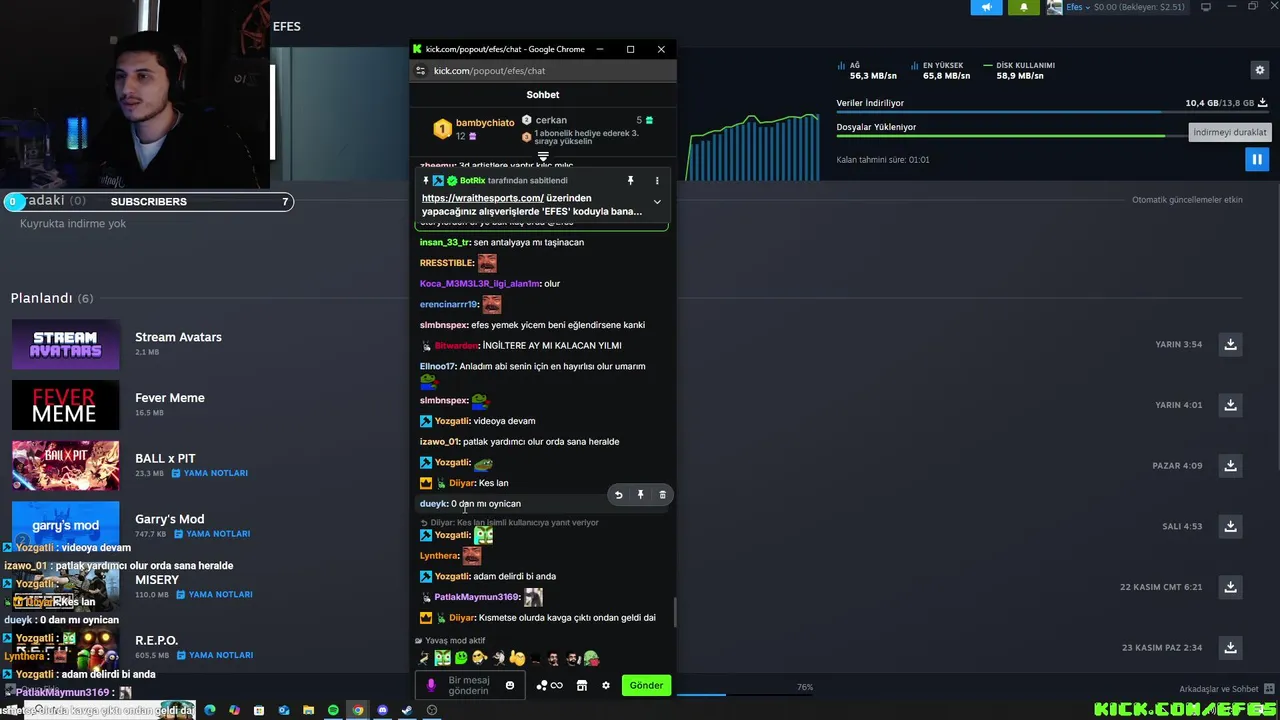The image size is (1280, 720).
Task: Click purple microphone icon in message box
Action: (x=431, y=685)
